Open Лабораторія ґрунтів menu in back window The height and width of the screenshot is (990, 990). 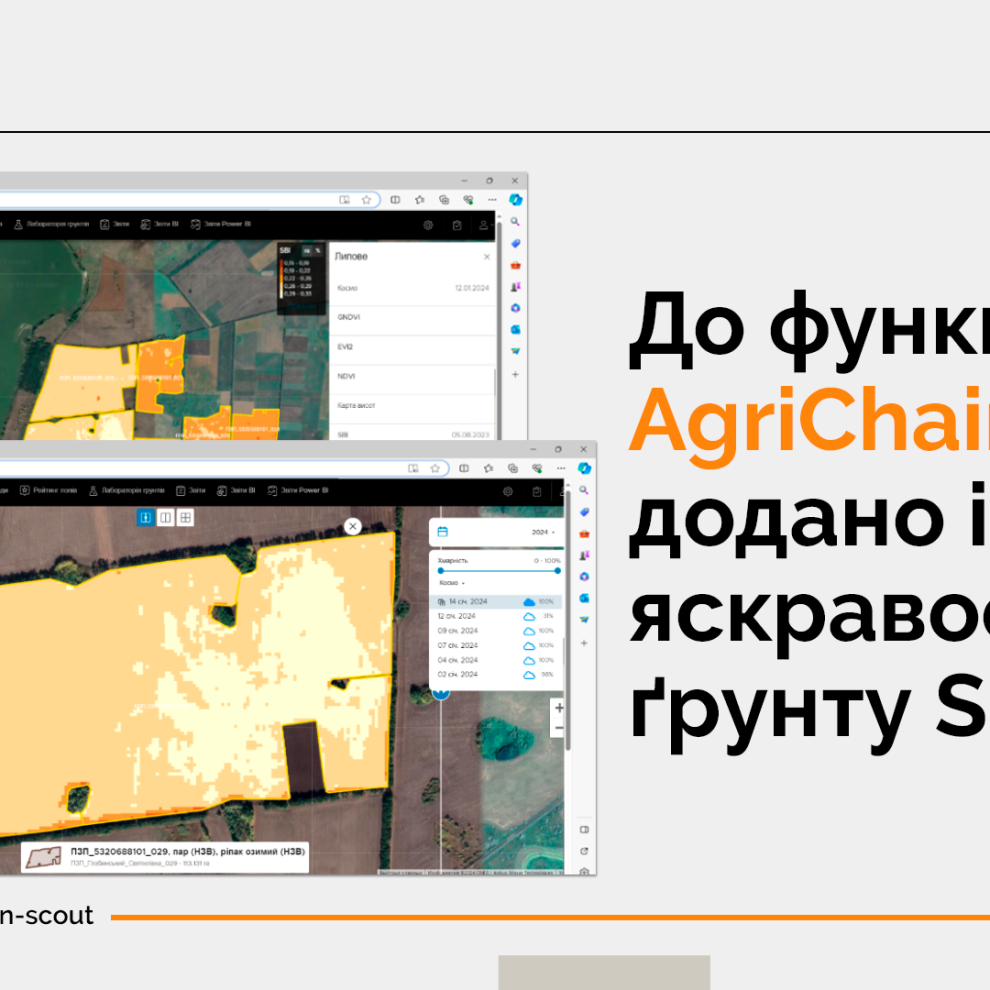click(x=52, y=224)
